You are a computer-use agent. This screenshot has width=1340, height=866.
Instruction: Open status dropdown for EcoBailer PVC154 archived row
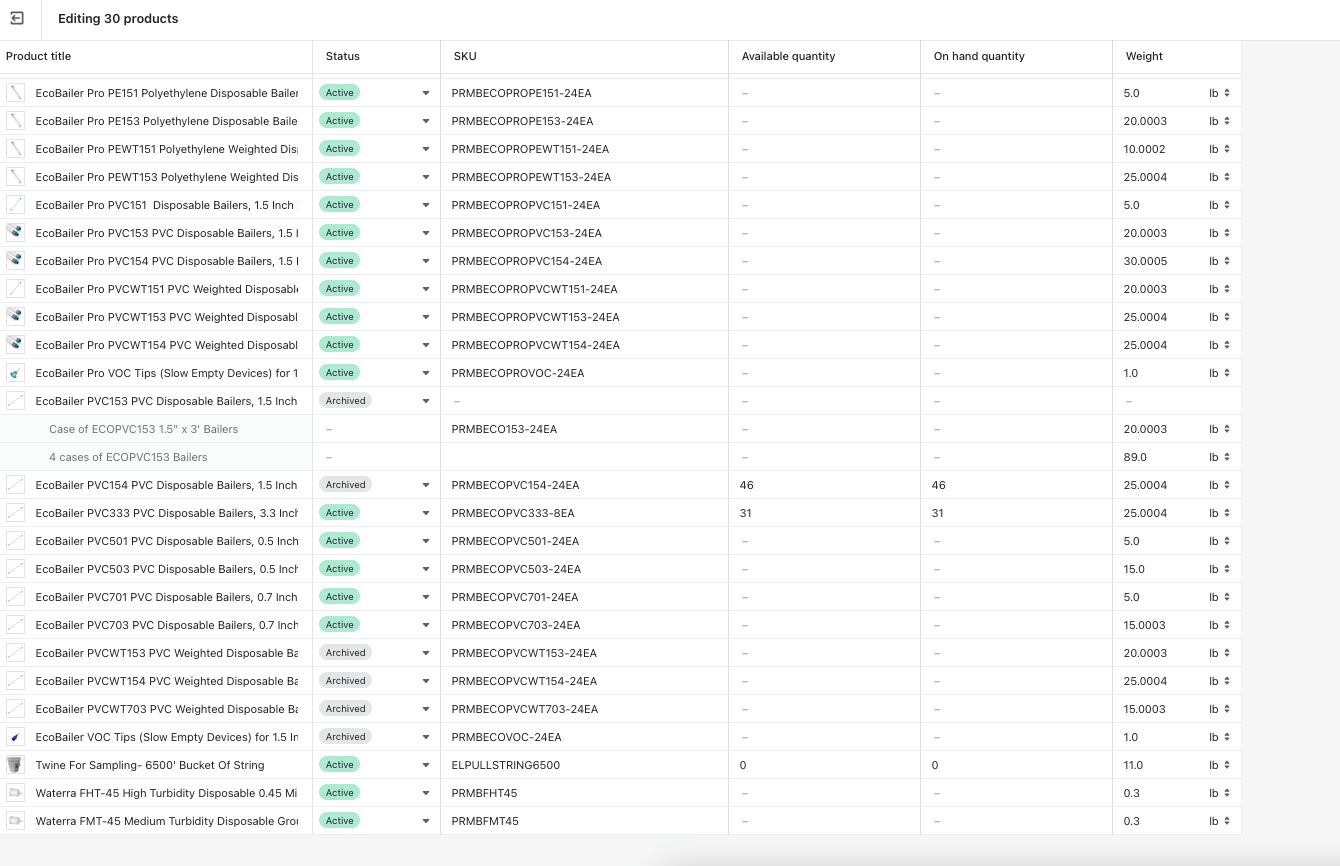click(x=425, y=485)
